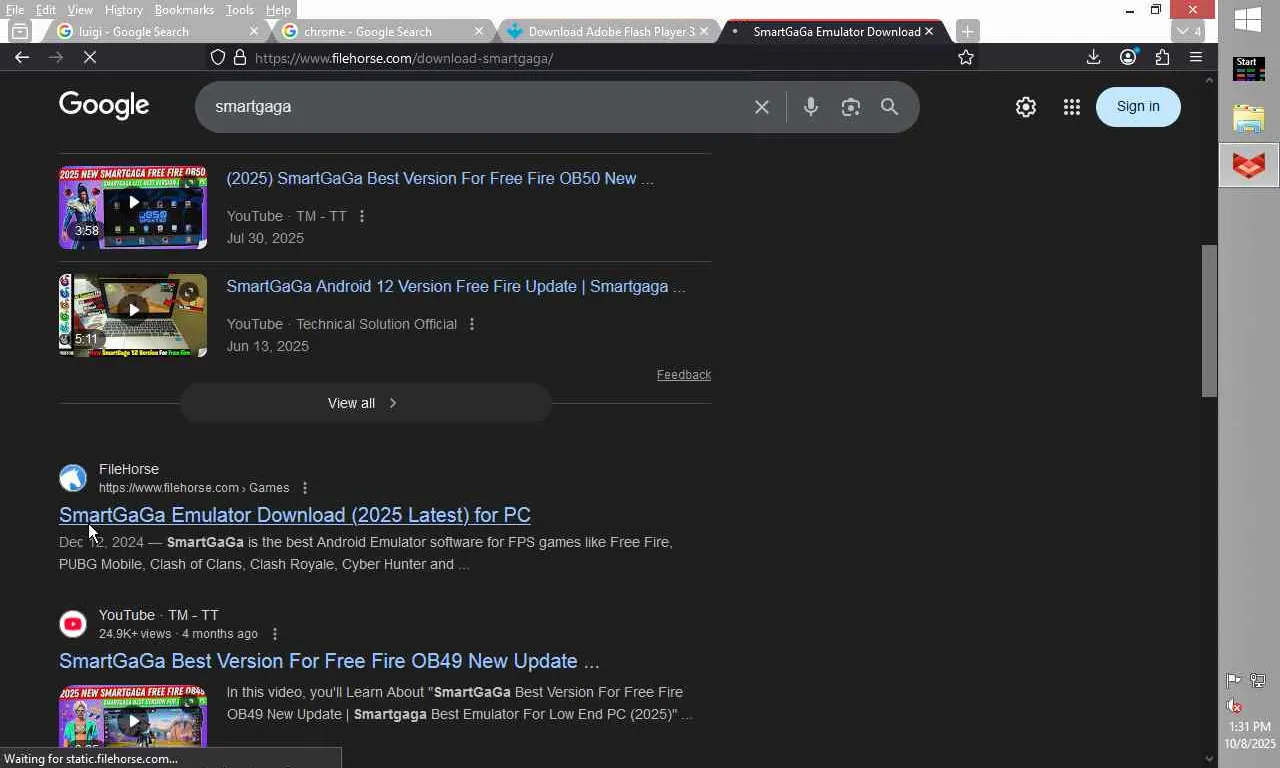
Task: Click the FileHorse site favicon
Action: [73, 478]
